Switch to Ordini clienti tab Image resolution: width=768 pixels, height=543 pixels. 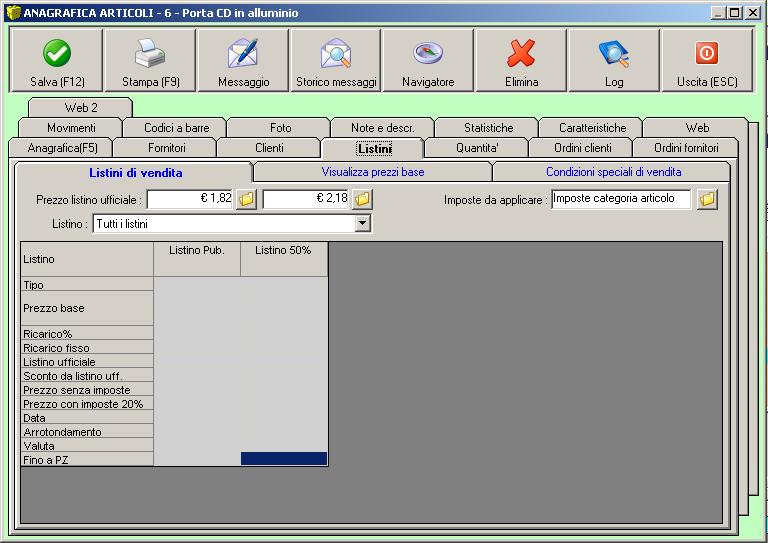582,148
